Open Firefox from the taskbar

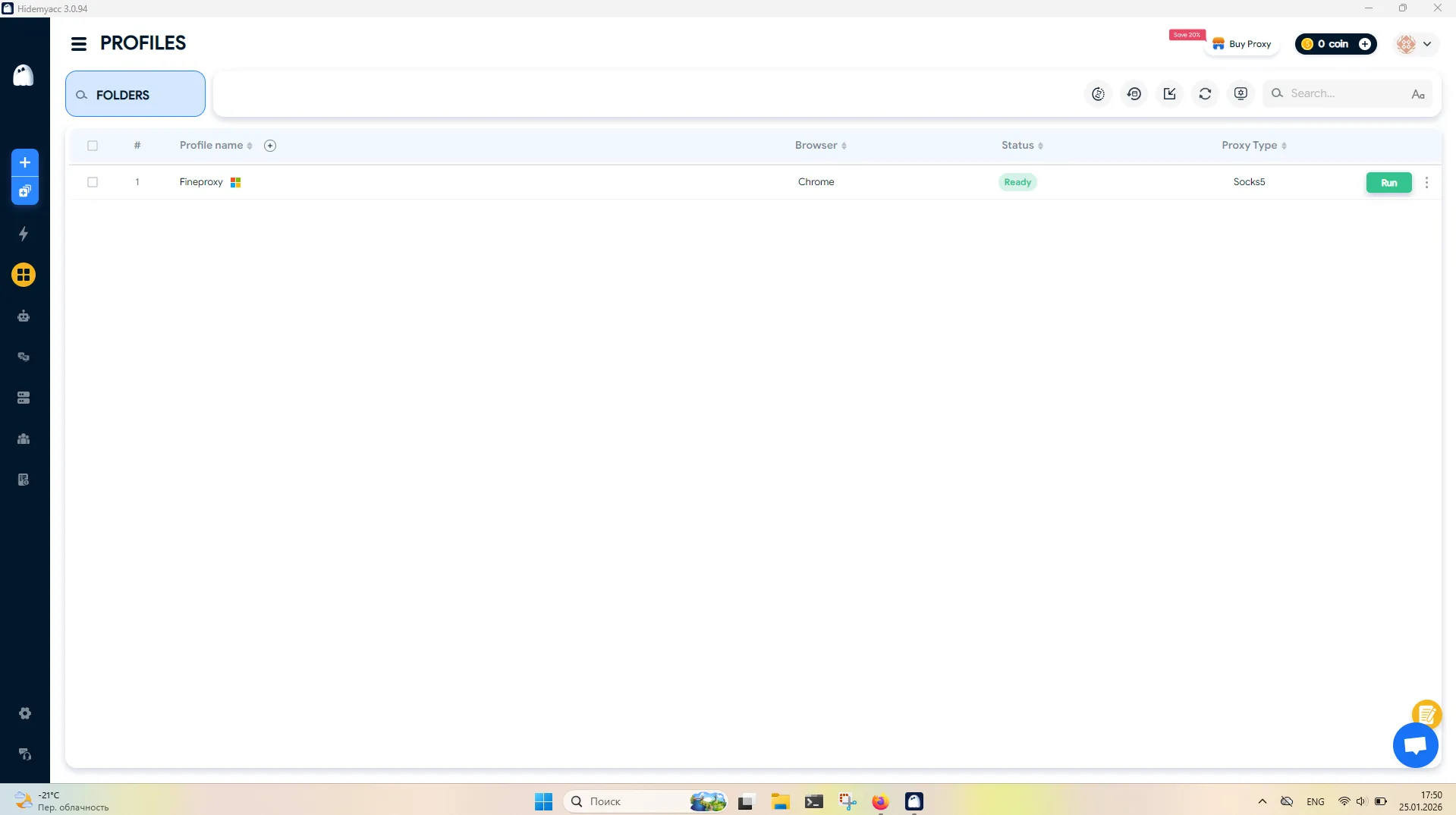880,801
